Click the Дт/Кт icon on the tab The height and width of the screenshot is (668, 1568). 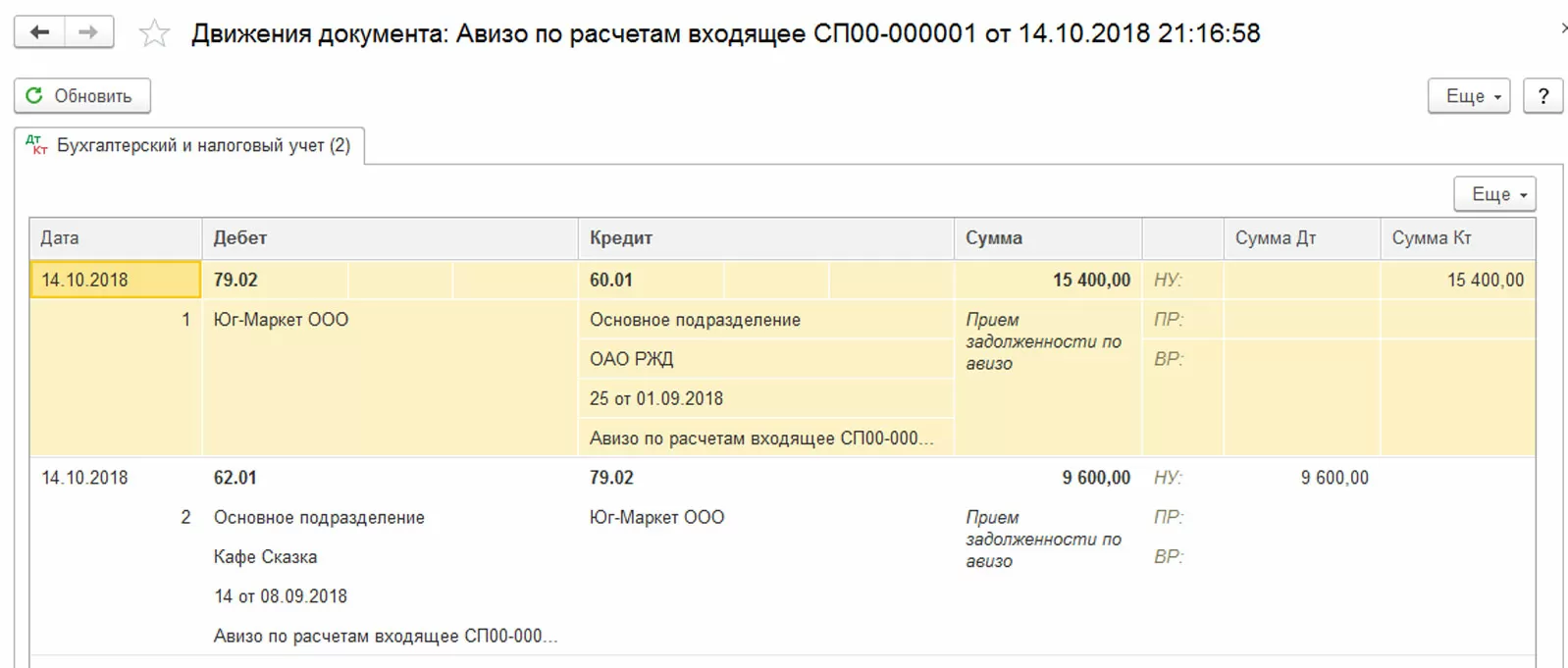coord(36,145)
